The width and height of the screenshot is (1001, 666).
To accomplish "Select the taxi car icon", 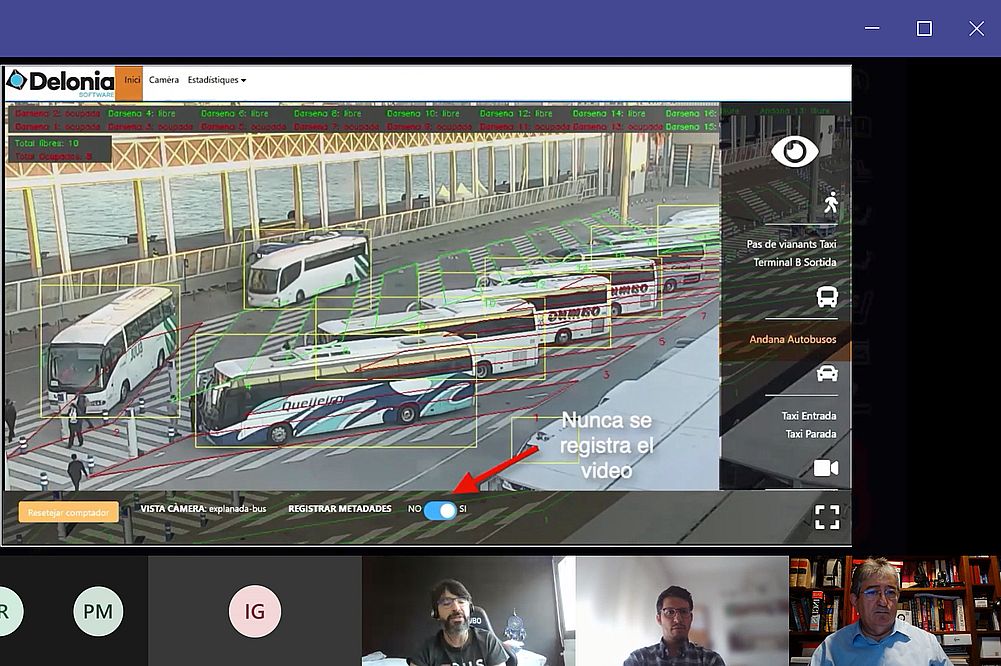I will click(x=827, y=373).
